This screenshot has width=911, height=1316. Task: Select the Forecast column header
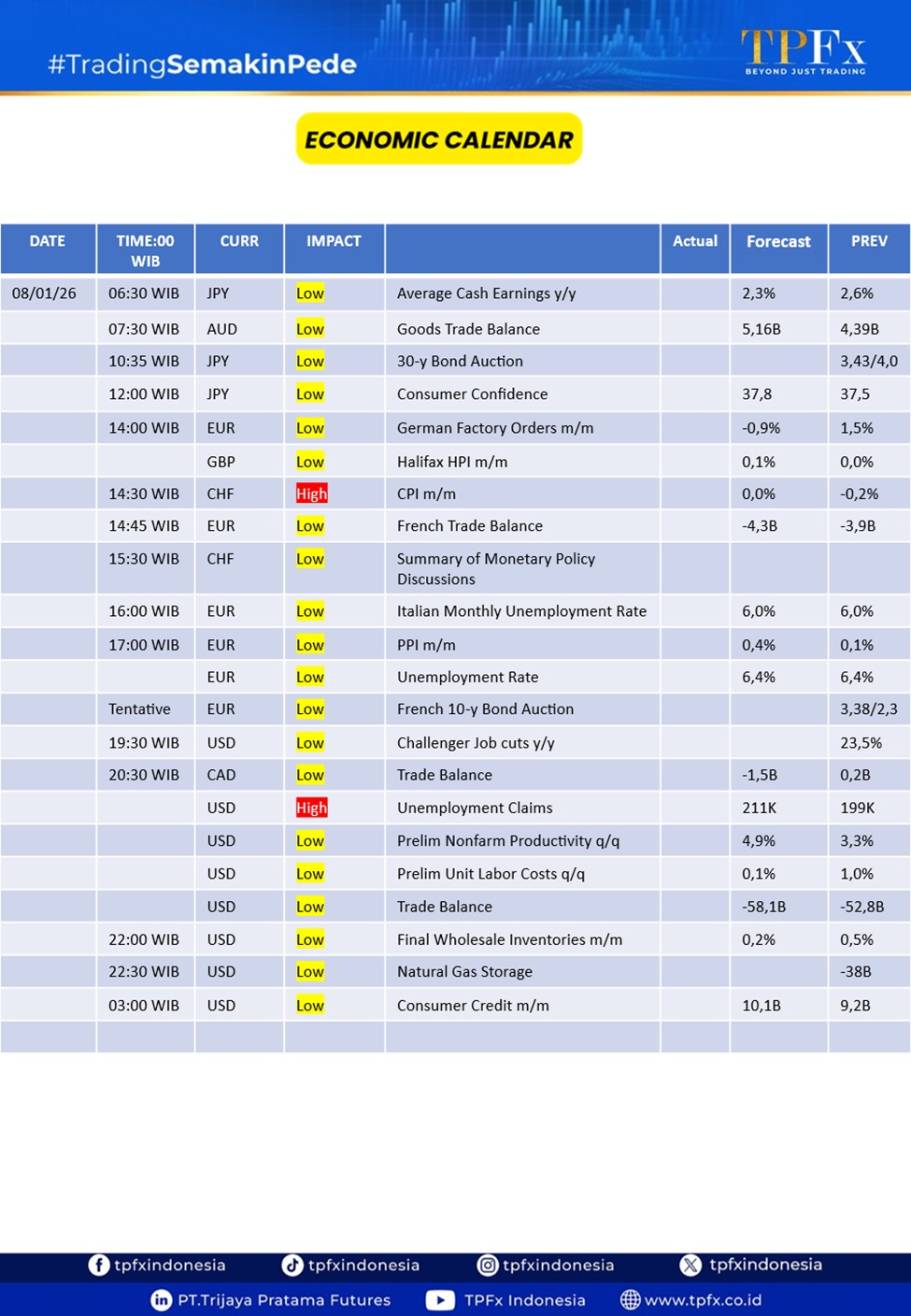[778, 241]
